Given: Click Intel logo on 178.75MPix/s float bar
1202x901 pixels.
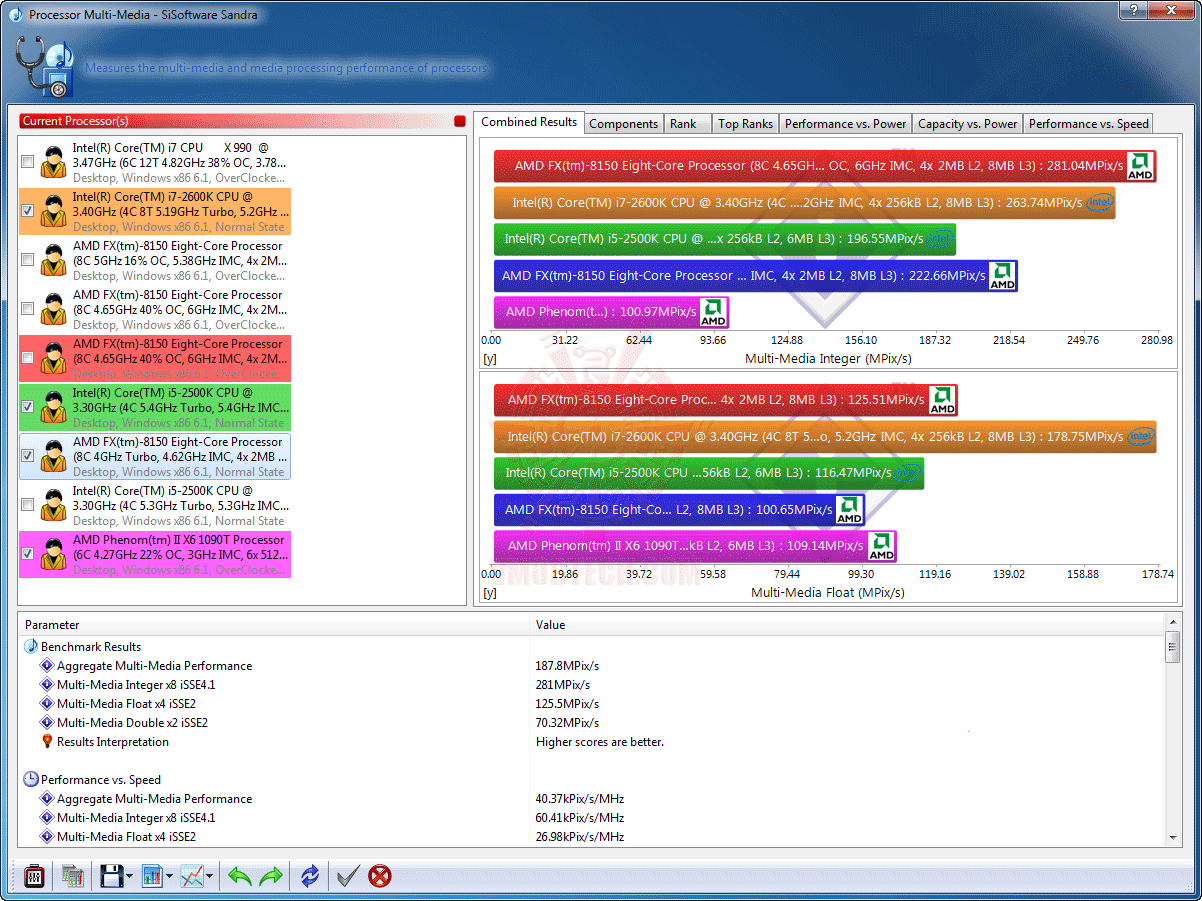Looking at the screenshot, I should [1140, 436].
